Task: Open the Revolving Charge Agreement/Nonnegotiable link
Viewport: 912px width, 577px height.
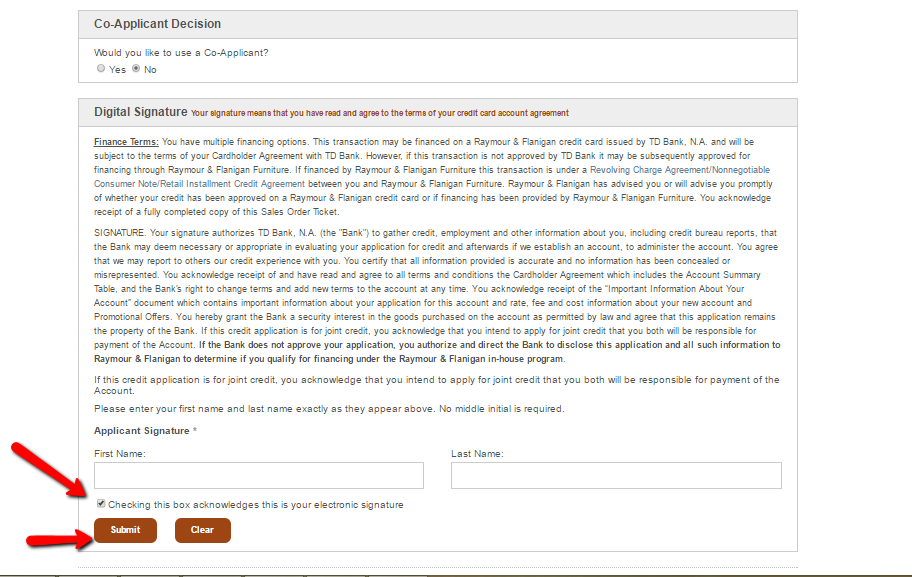Action: [x=679, y=170]
